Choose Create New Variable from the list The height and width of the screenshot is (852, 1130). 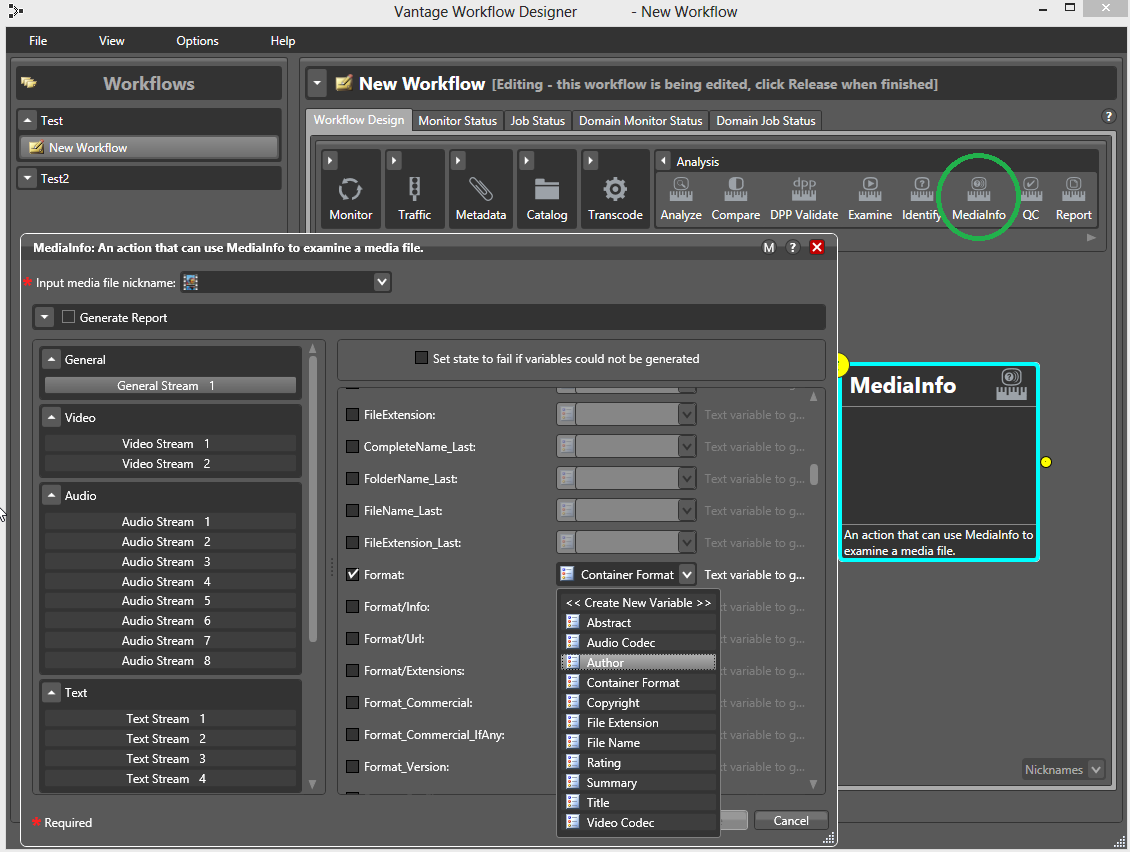point(639,603)
